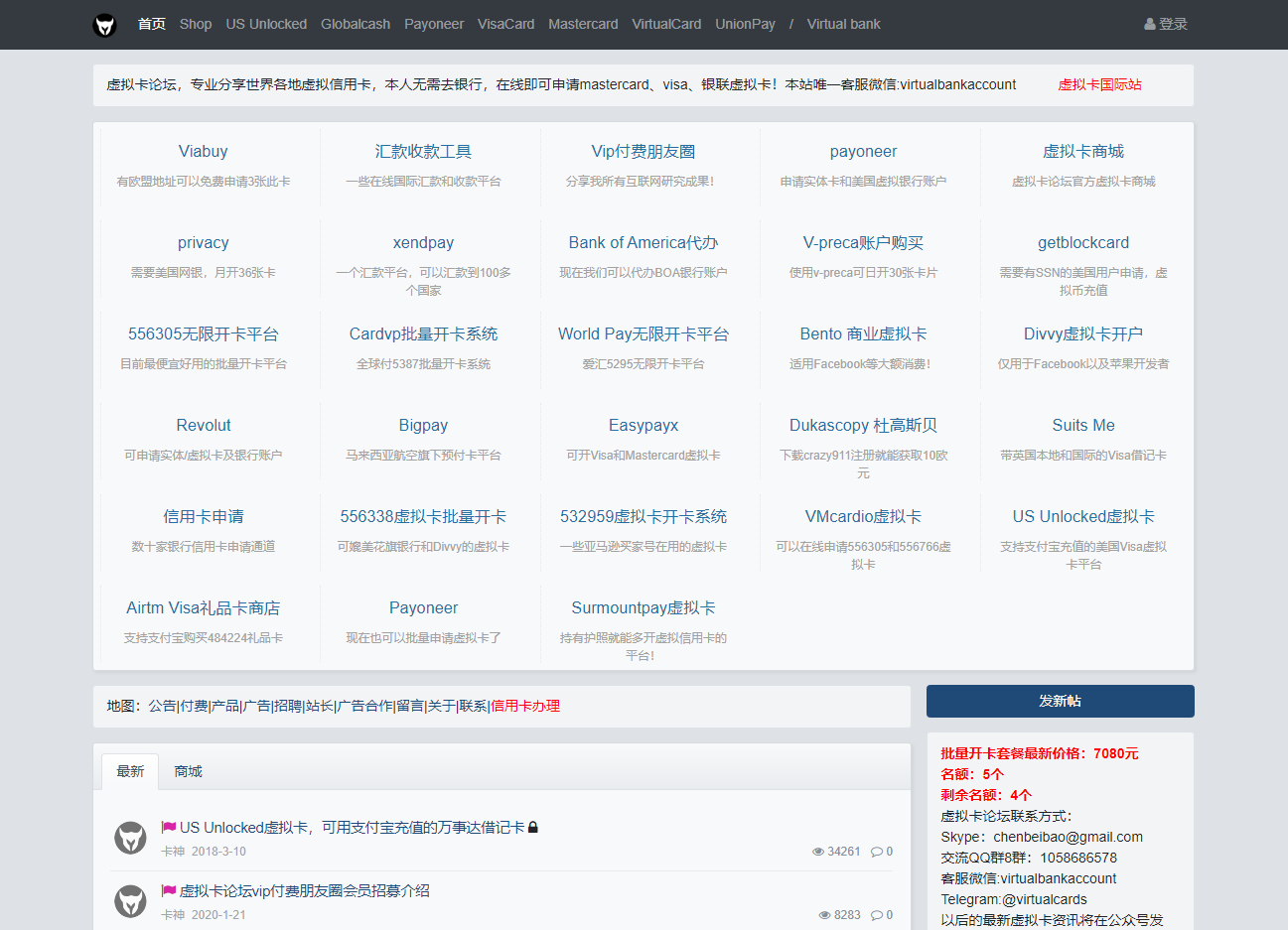Open Virtual bank navigation item
Viewport: 1288px width, 930px height.
tap(843, 24)
